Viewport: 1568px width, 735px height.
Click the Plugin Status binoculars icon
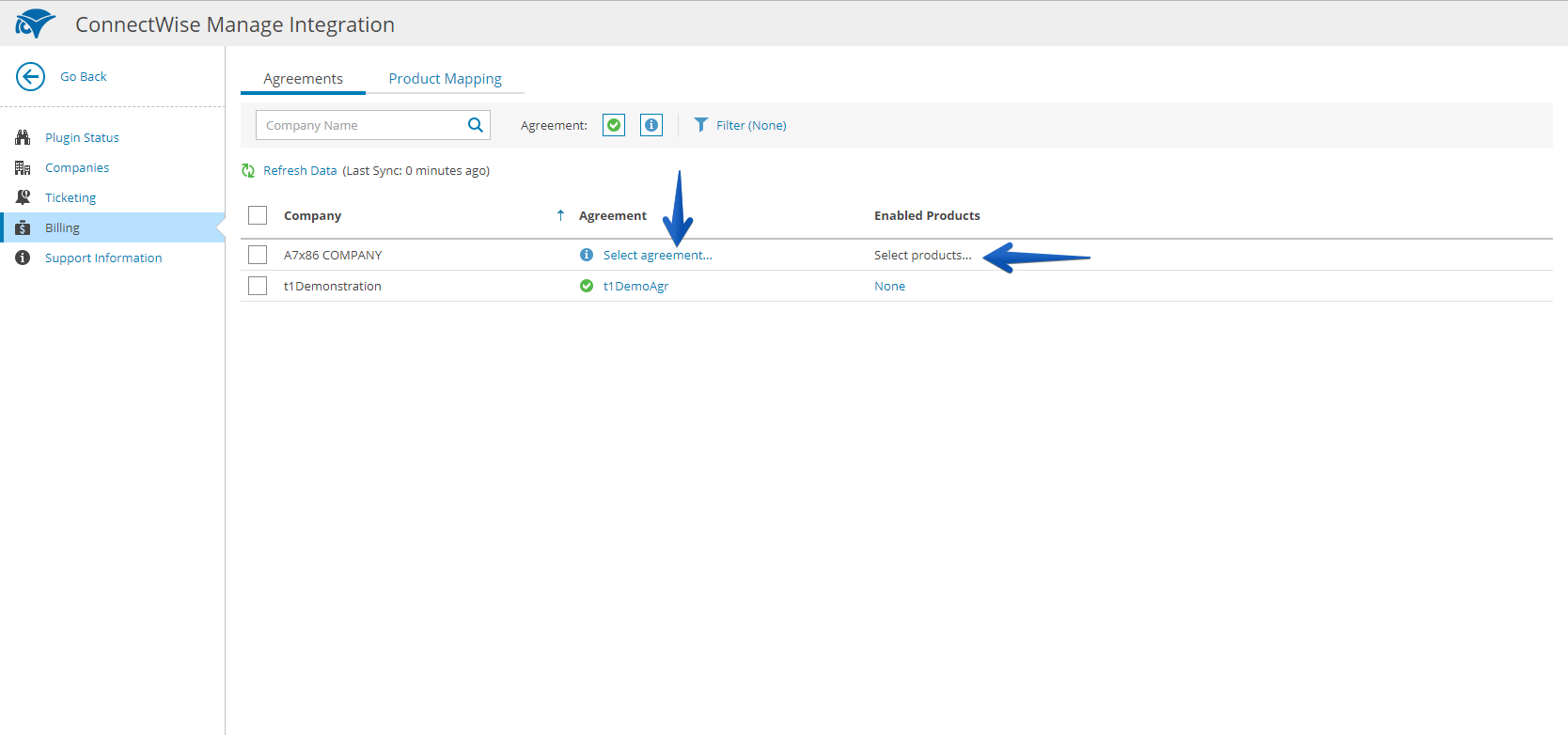pos(23,137)
